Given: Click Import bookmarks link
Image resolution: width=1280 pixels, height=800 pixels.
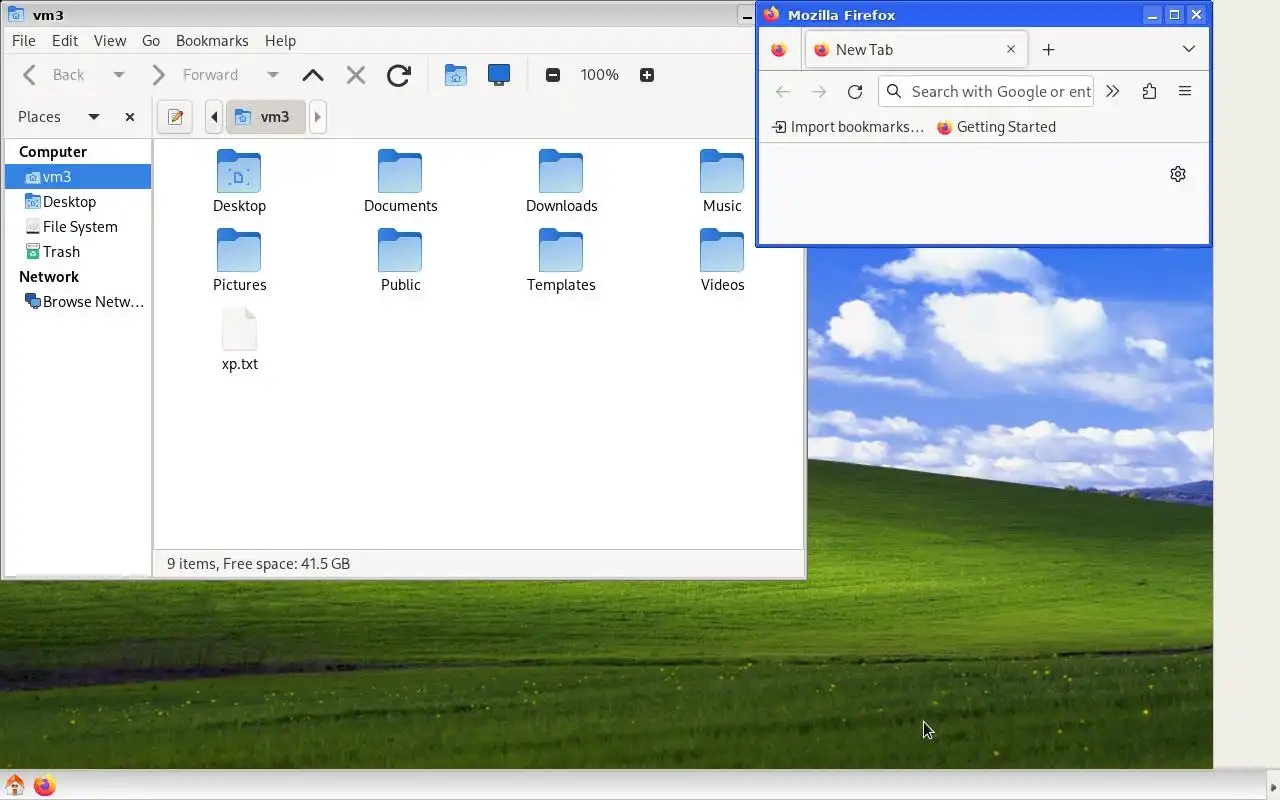Looking at the screenshot, I should [x=848, y=127].
